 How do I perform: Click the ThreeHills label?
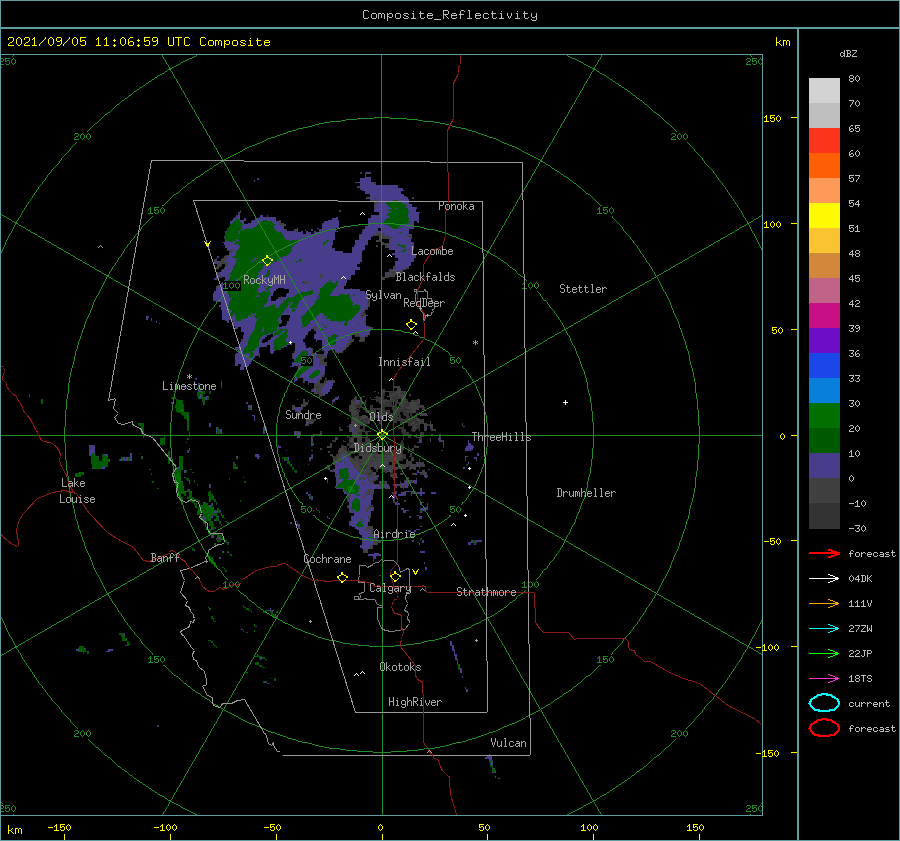(502, 437)
